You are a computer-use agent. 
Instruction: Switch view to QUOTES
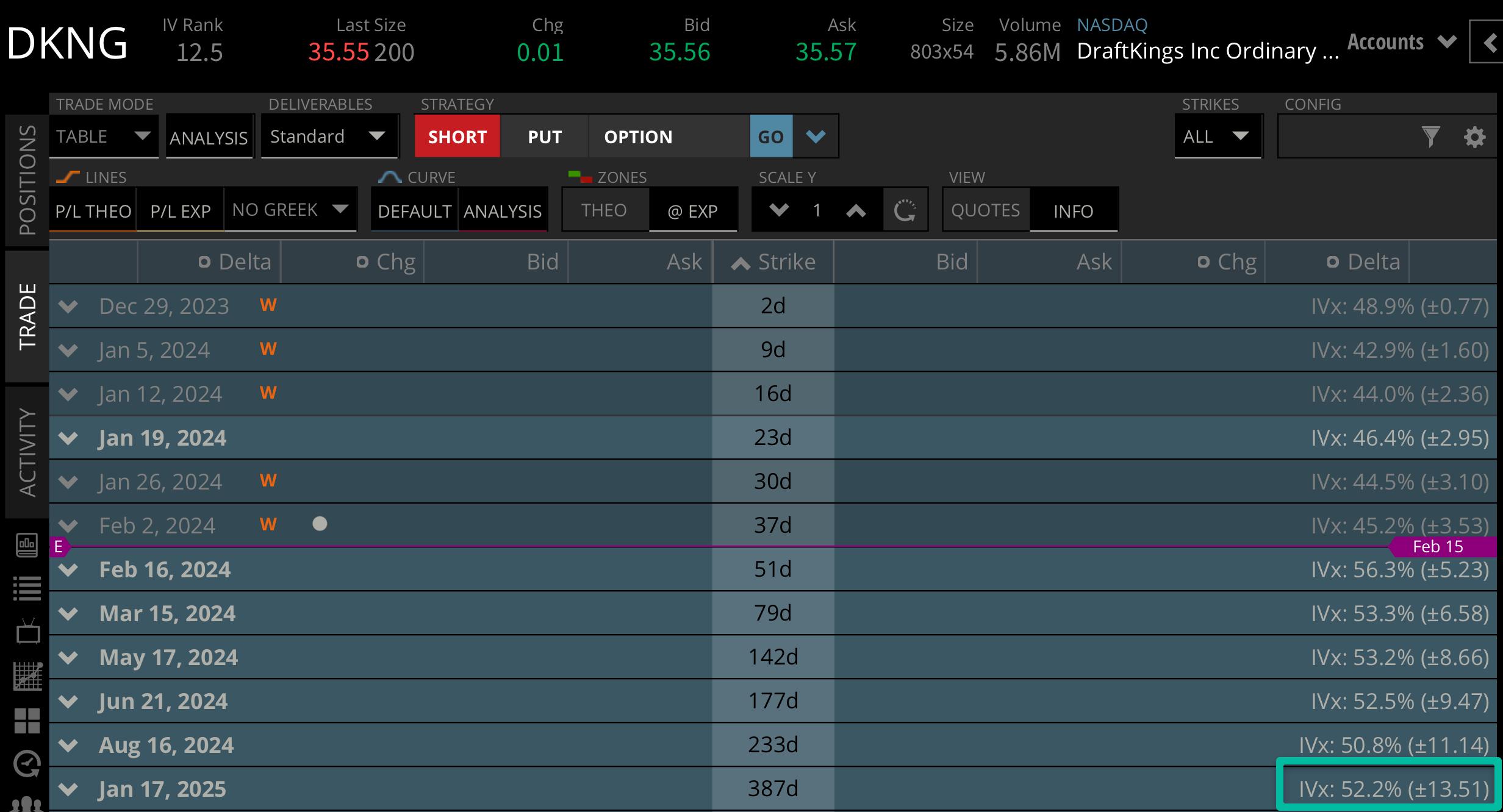[986, 210]
